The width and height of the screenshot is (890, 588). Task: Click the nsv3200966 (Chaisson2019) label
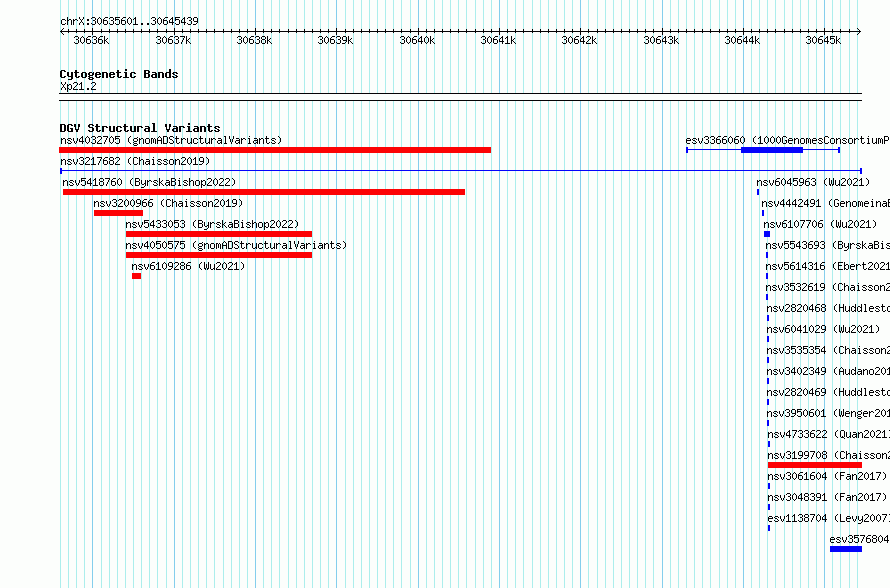click(168, 203)
